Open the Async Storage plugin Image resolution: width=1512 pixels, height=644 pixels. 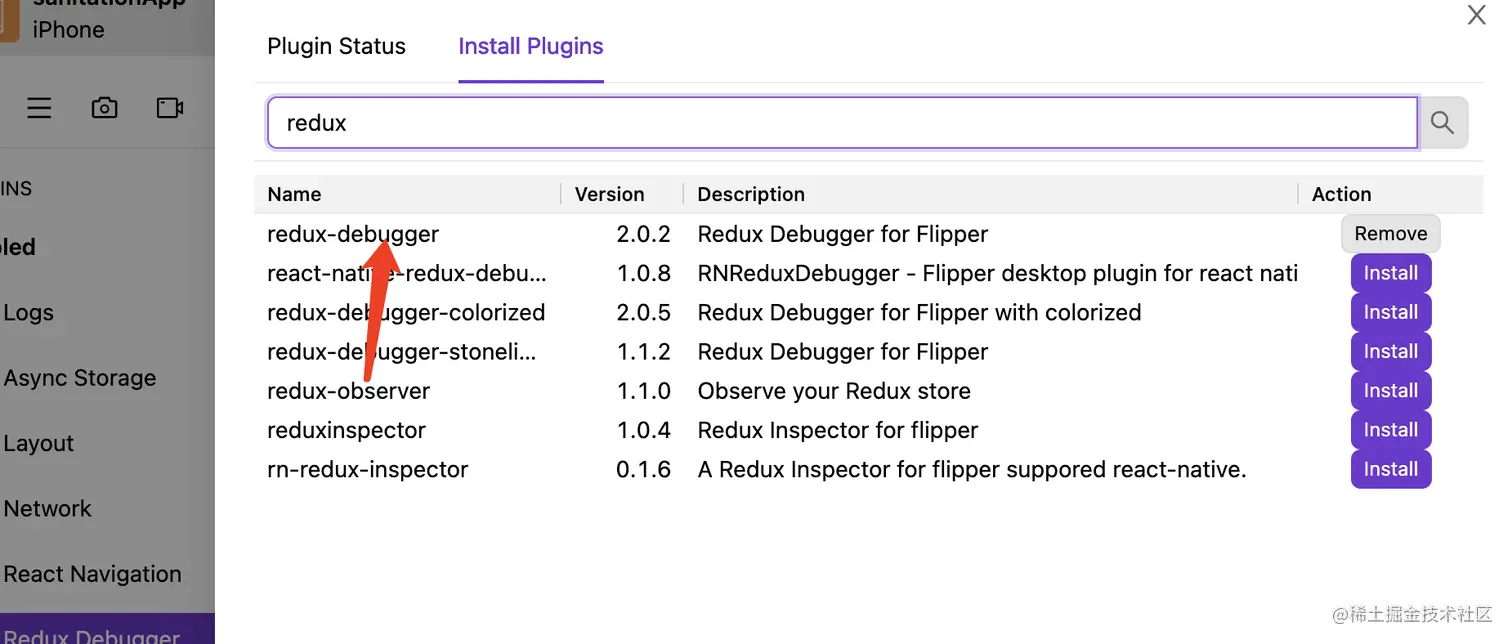tap(80, 378)
